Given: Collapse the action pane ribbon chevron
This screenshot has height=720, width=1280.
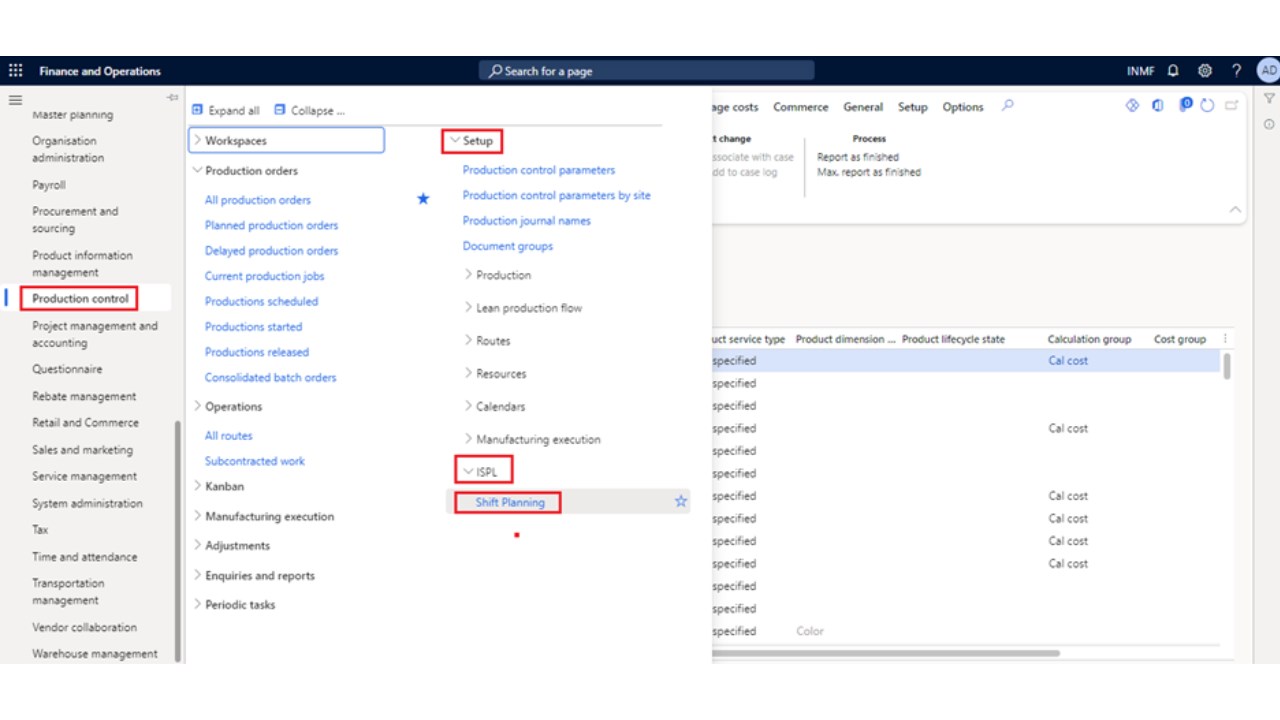Looking at the screenshot, I should [1235, 210].
